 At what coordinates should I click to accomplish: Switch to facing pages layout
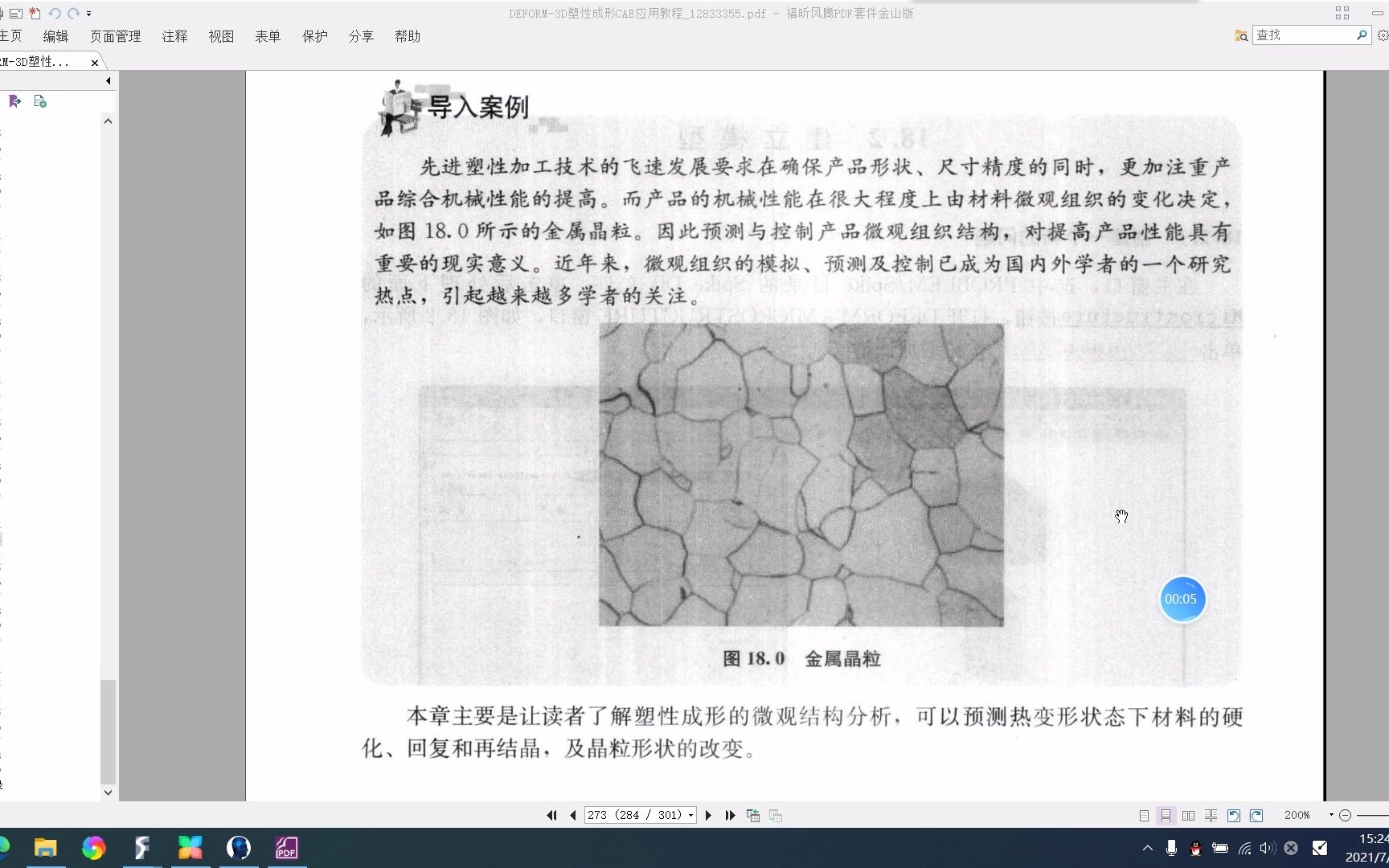(1189, 815)
